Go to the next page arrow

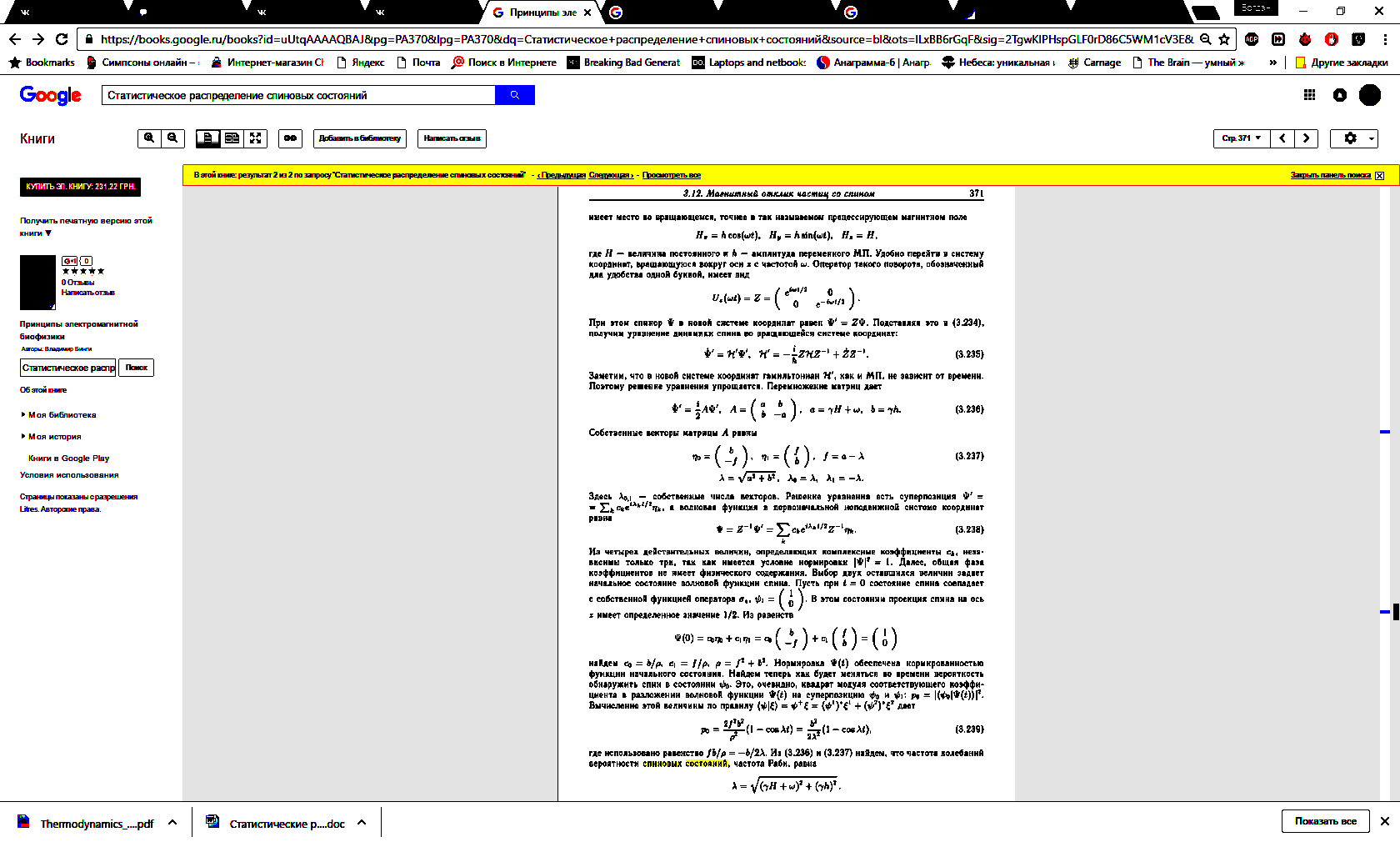click(x=1306, y=138)
